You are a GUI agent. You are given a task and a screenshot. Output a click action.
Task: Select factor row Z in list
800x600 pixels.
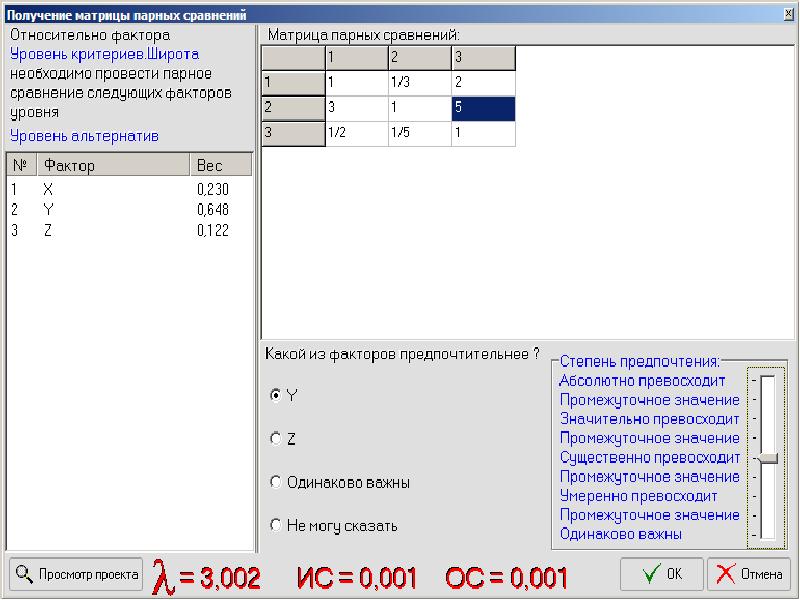click(130, 231)
